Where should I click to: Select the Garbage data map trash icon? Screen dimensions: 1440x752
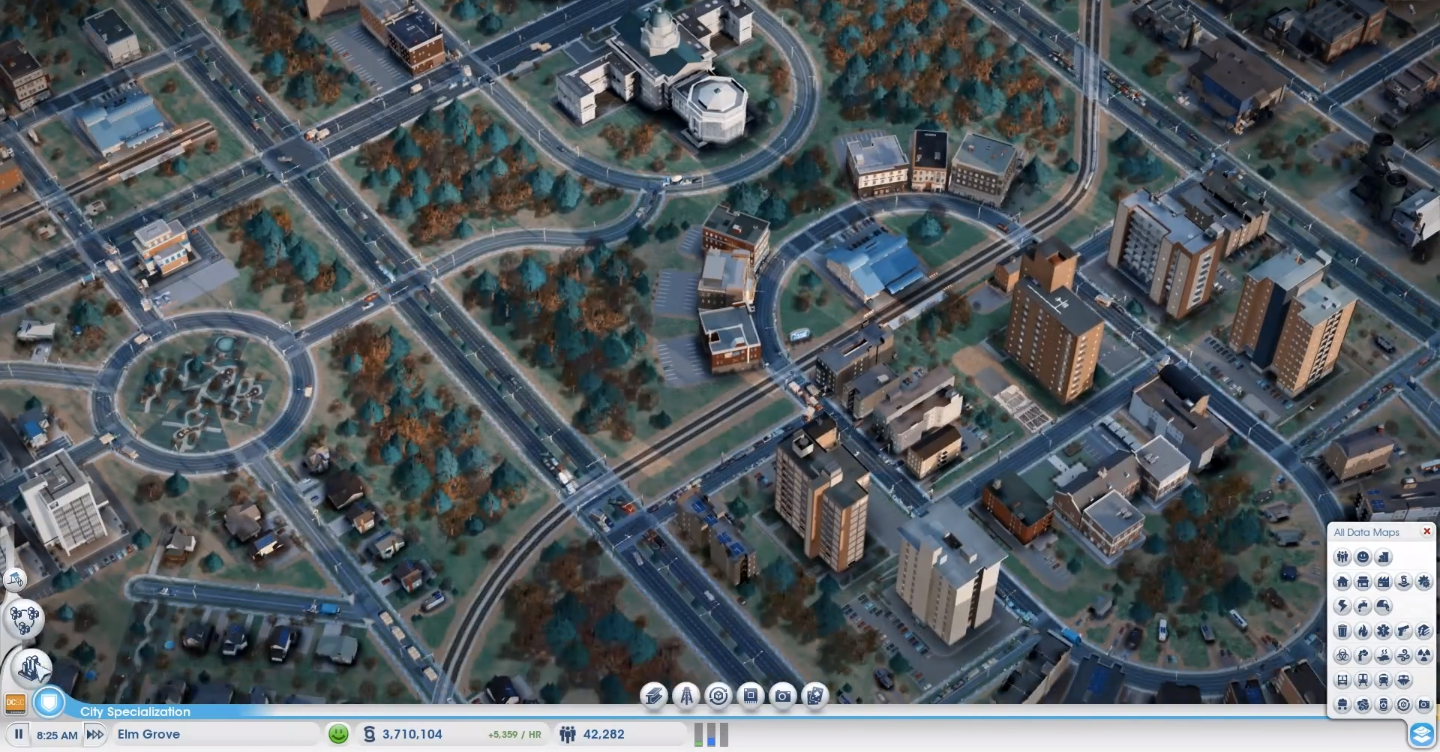pyautogui.click(x=1342, y=631)
